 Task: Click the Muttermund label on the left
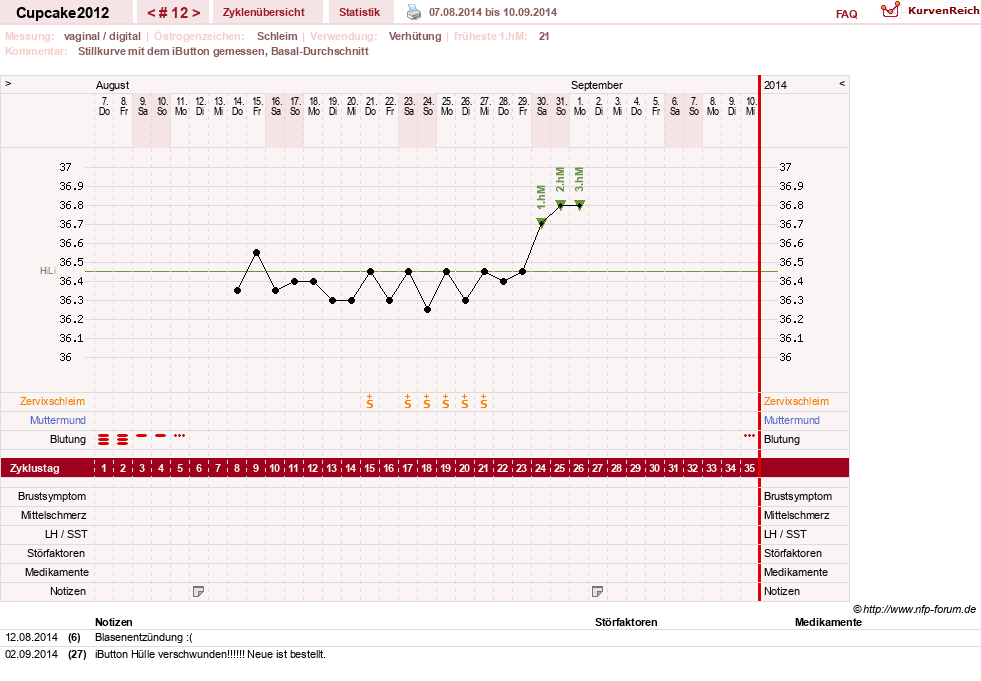(58, 420)
